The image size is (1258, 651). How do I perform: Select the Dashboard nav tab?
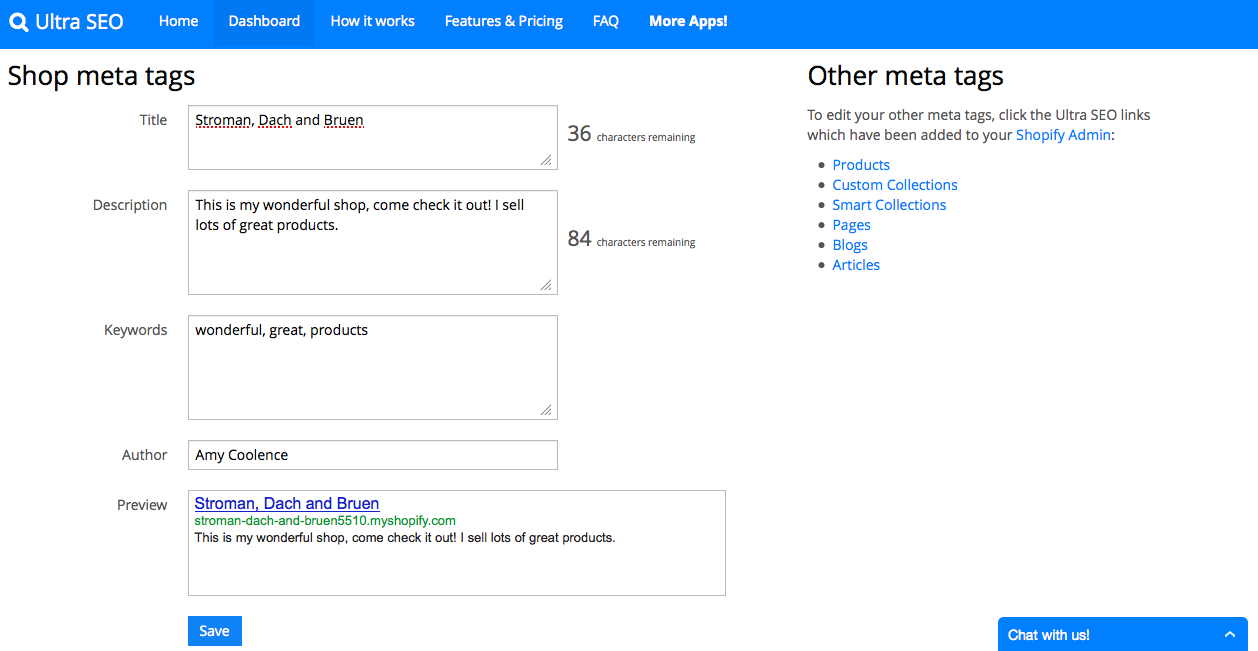[x=264, y=21]
